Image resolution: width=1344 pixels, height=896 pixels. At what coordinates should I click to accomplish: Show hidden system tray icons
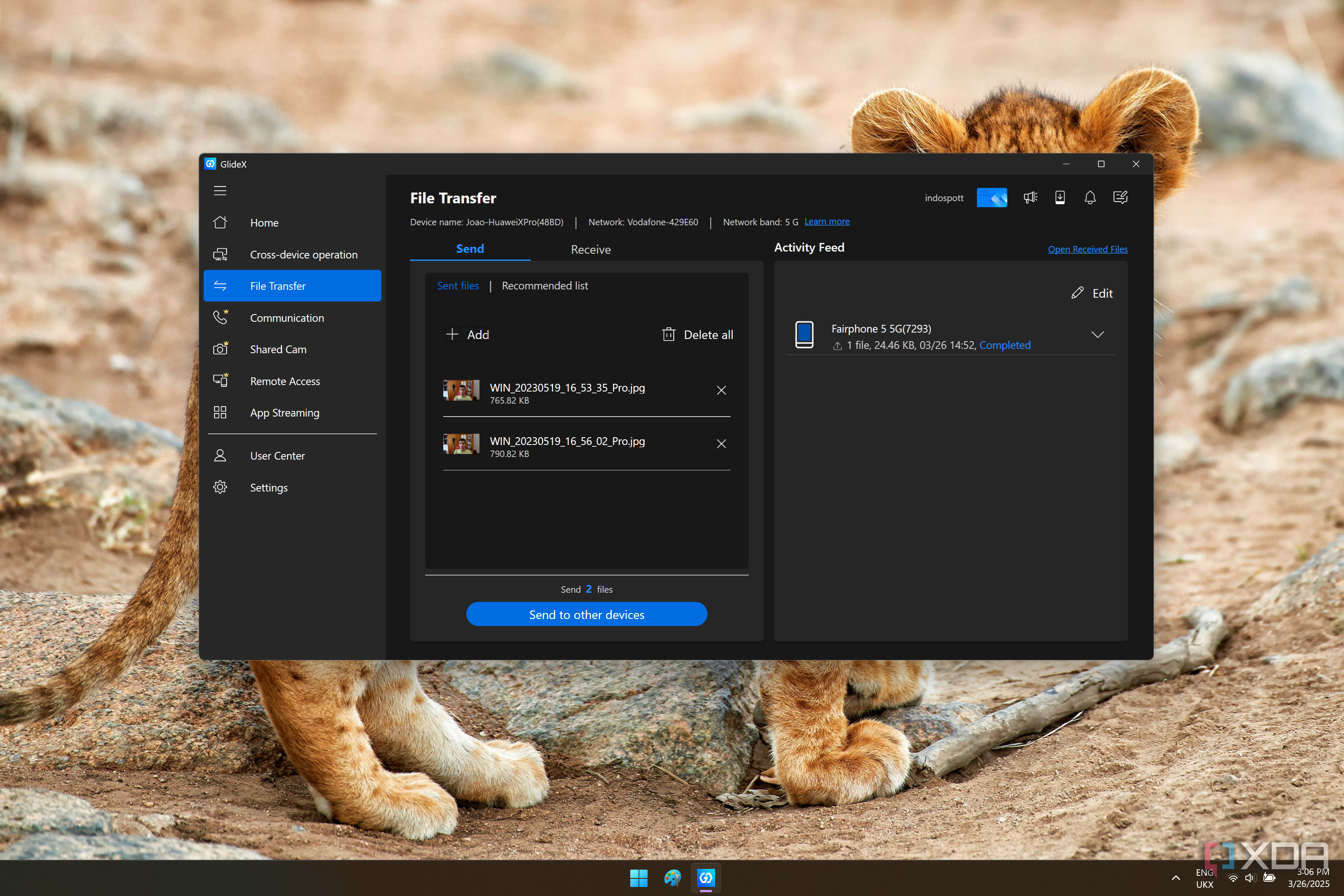1176,878
